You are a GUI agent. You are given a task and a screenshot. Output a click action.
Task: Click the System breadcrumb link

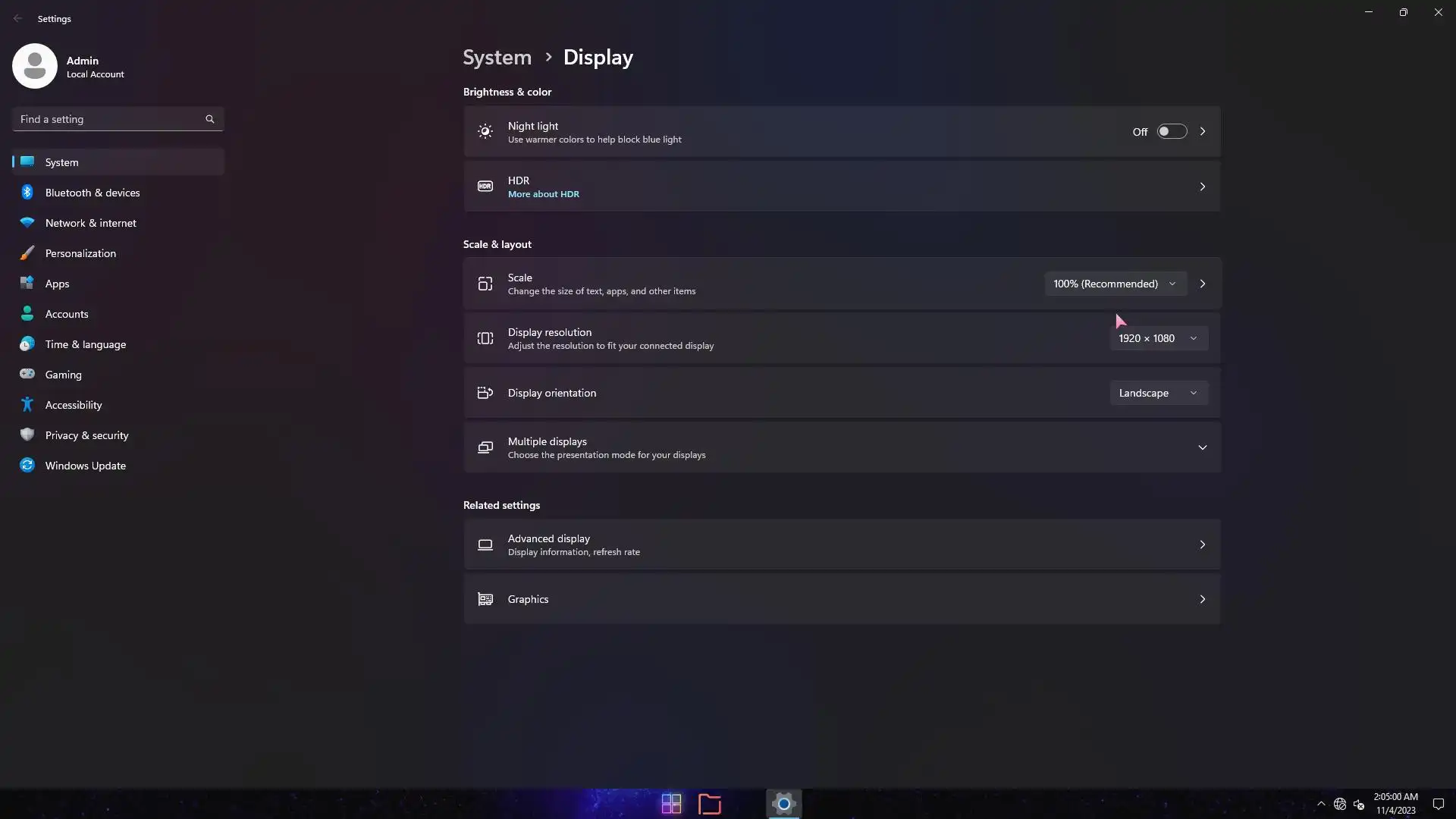tap(497, 58)
